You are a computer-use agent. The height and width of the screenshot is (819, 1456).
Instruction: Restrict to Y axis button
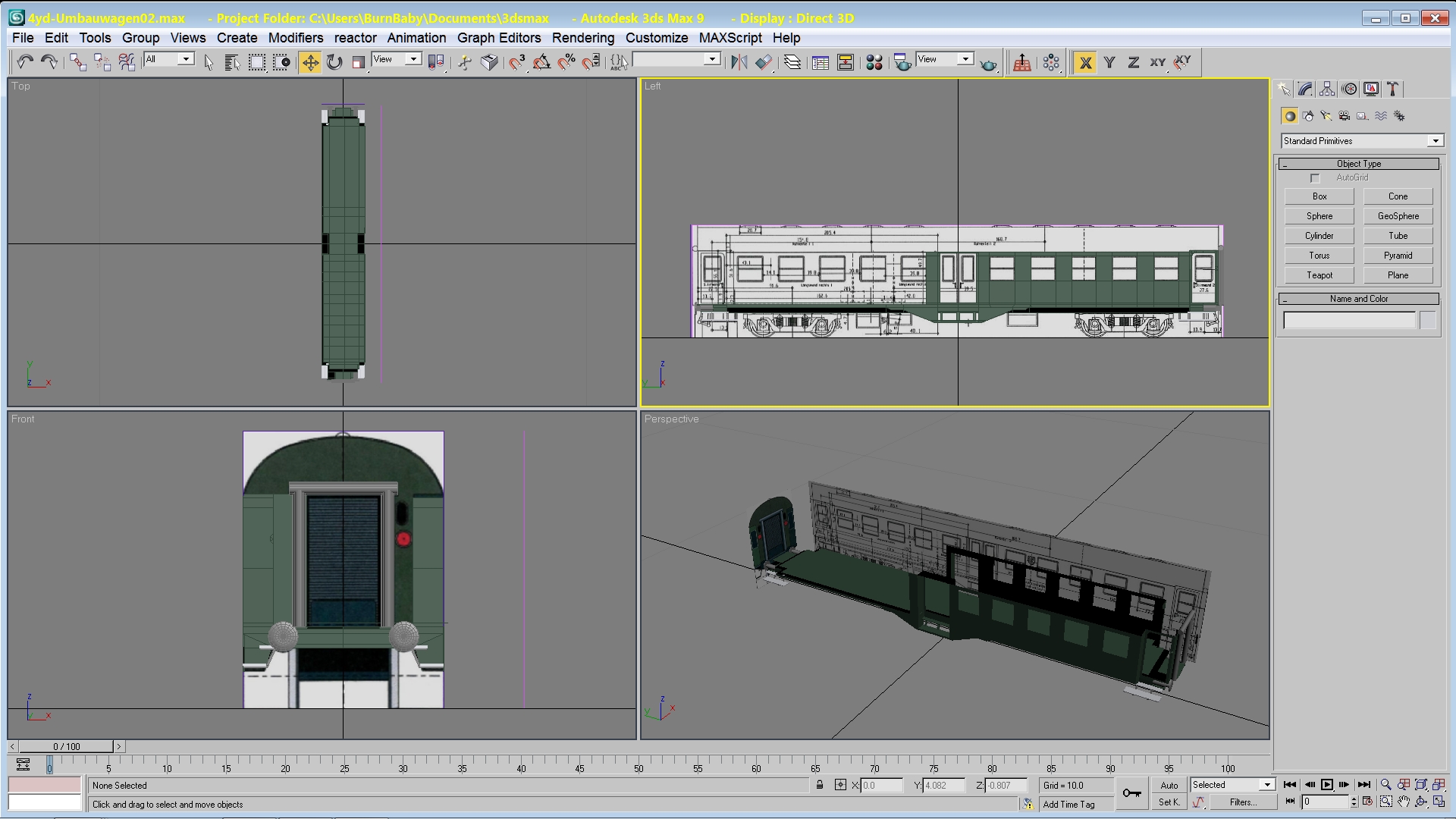pyautogui.click(x=1109, y=62)
